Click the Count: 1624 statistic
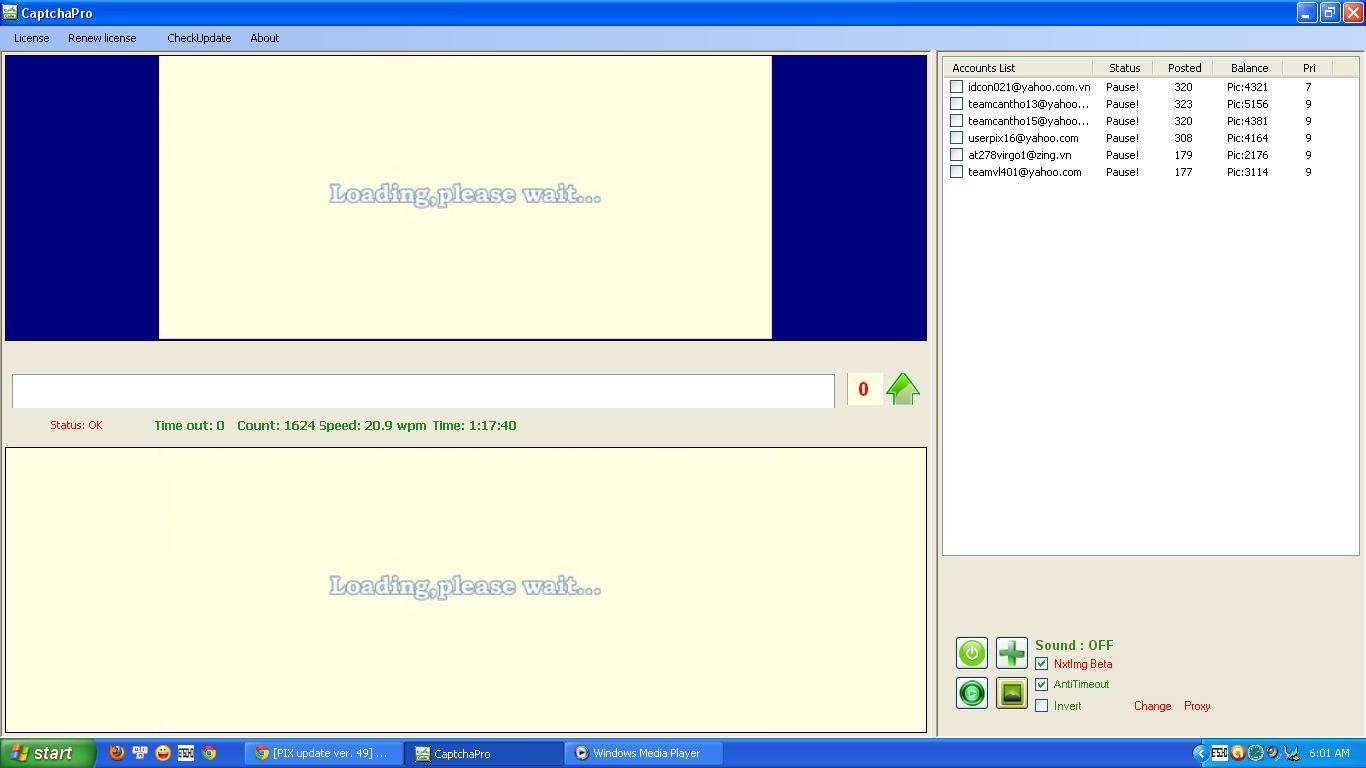The width and height of the screenshot is (1366, 768). [x=276, y=425]
